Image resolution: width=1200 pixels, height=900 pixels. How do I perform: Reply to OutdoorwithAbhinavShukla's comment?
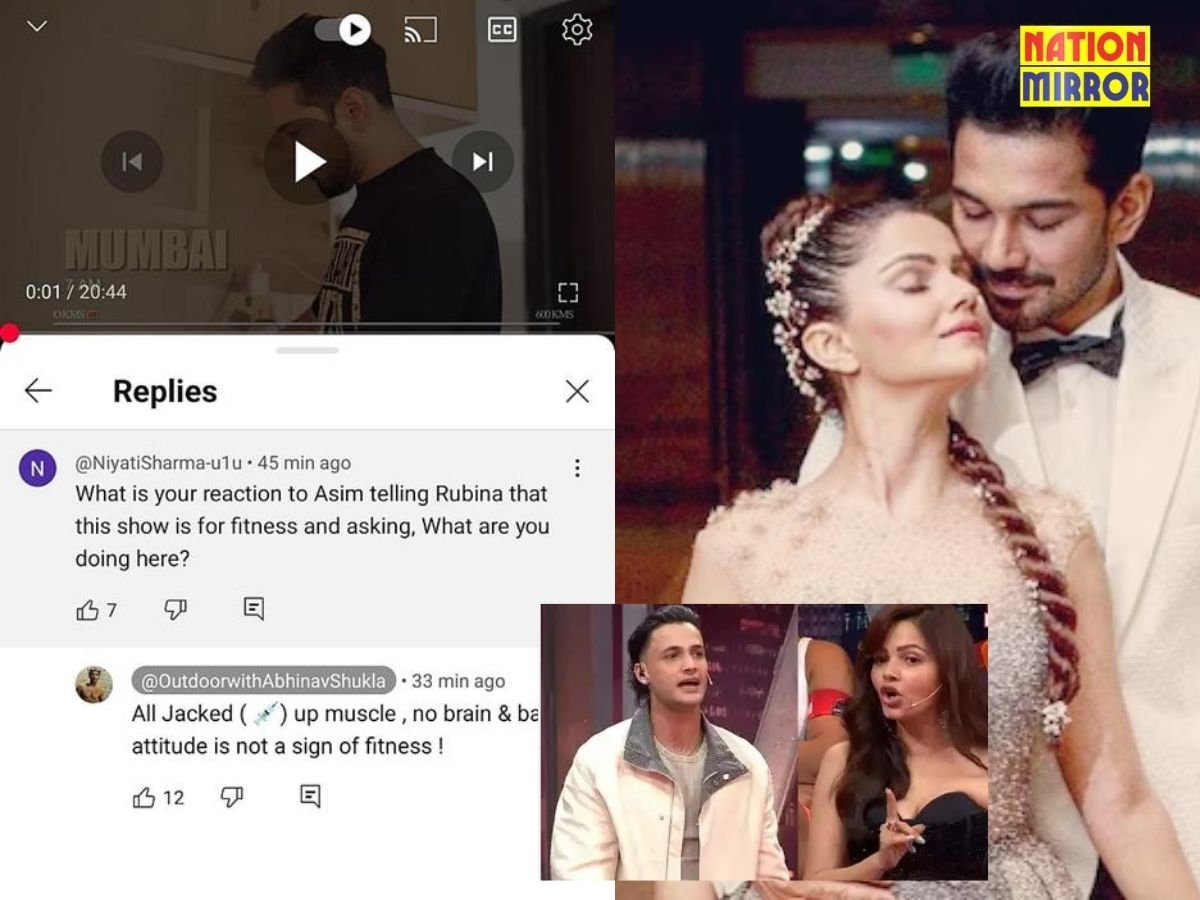coord(312,796)
